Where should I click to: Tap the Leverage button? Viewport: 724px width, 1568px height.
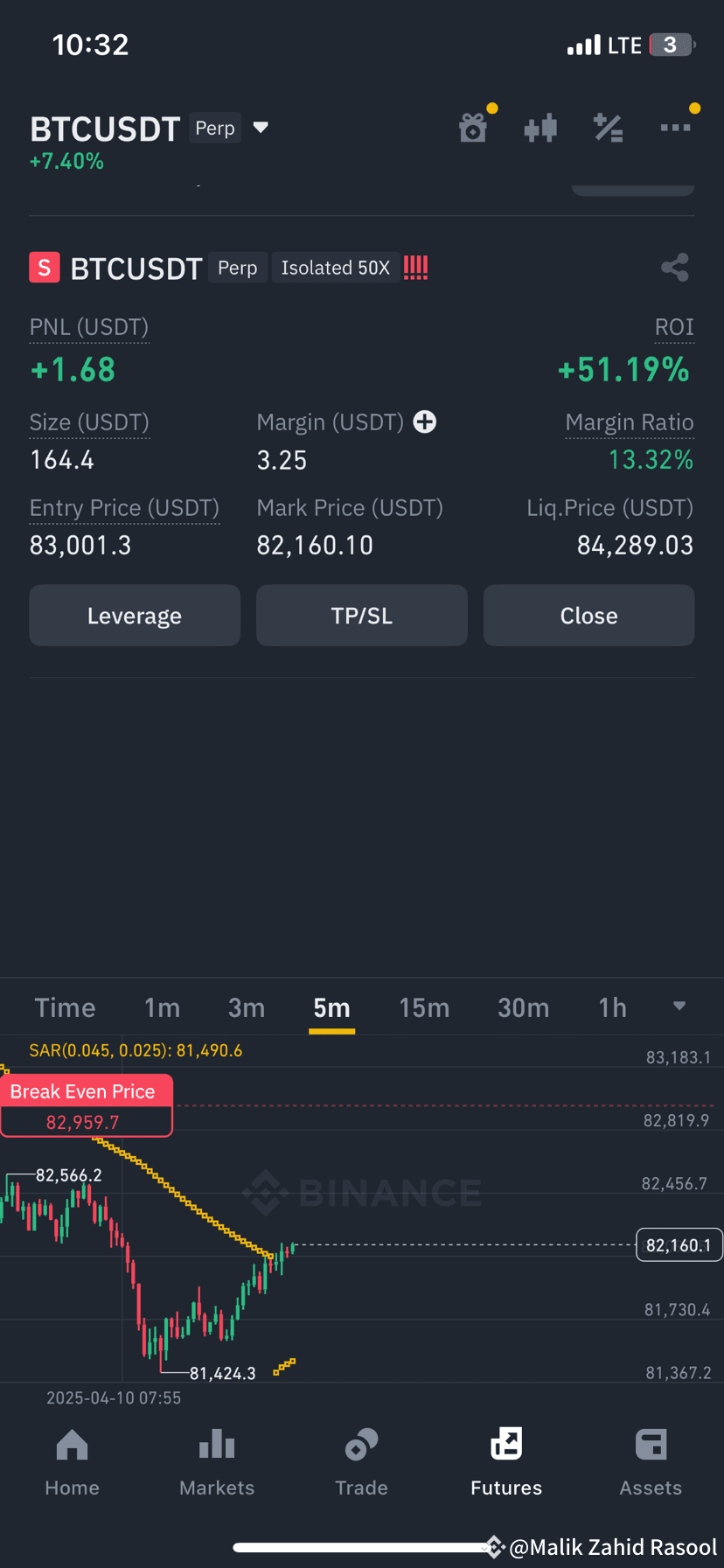click(x=135, y=616)
